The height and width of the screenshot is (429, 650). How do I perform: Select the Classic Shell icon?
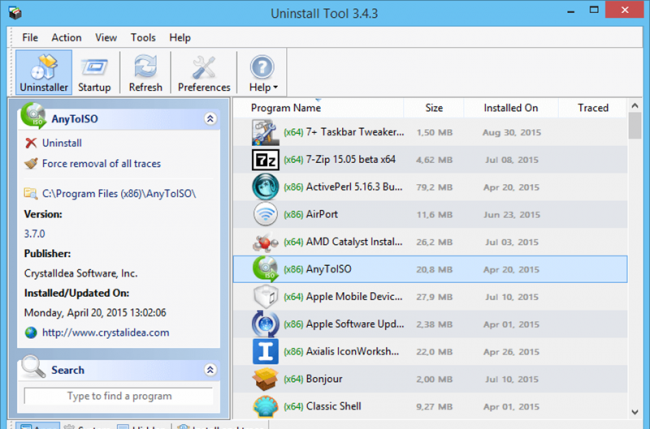265,406
